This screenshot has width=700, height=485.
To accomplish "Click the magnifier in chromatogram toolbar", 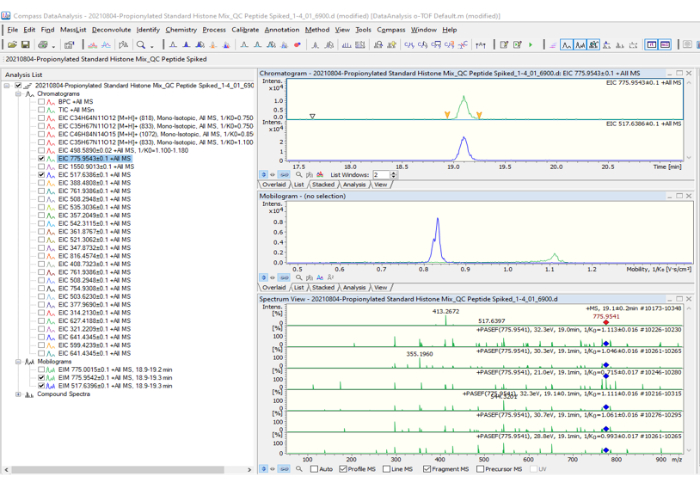I will coord(299,175).
